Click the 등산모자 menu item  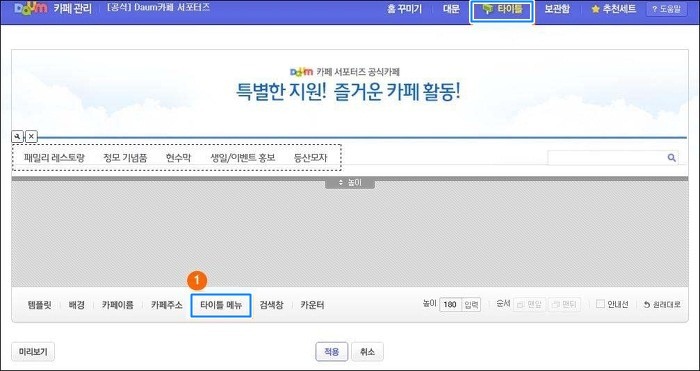click(x=310, y=158)
